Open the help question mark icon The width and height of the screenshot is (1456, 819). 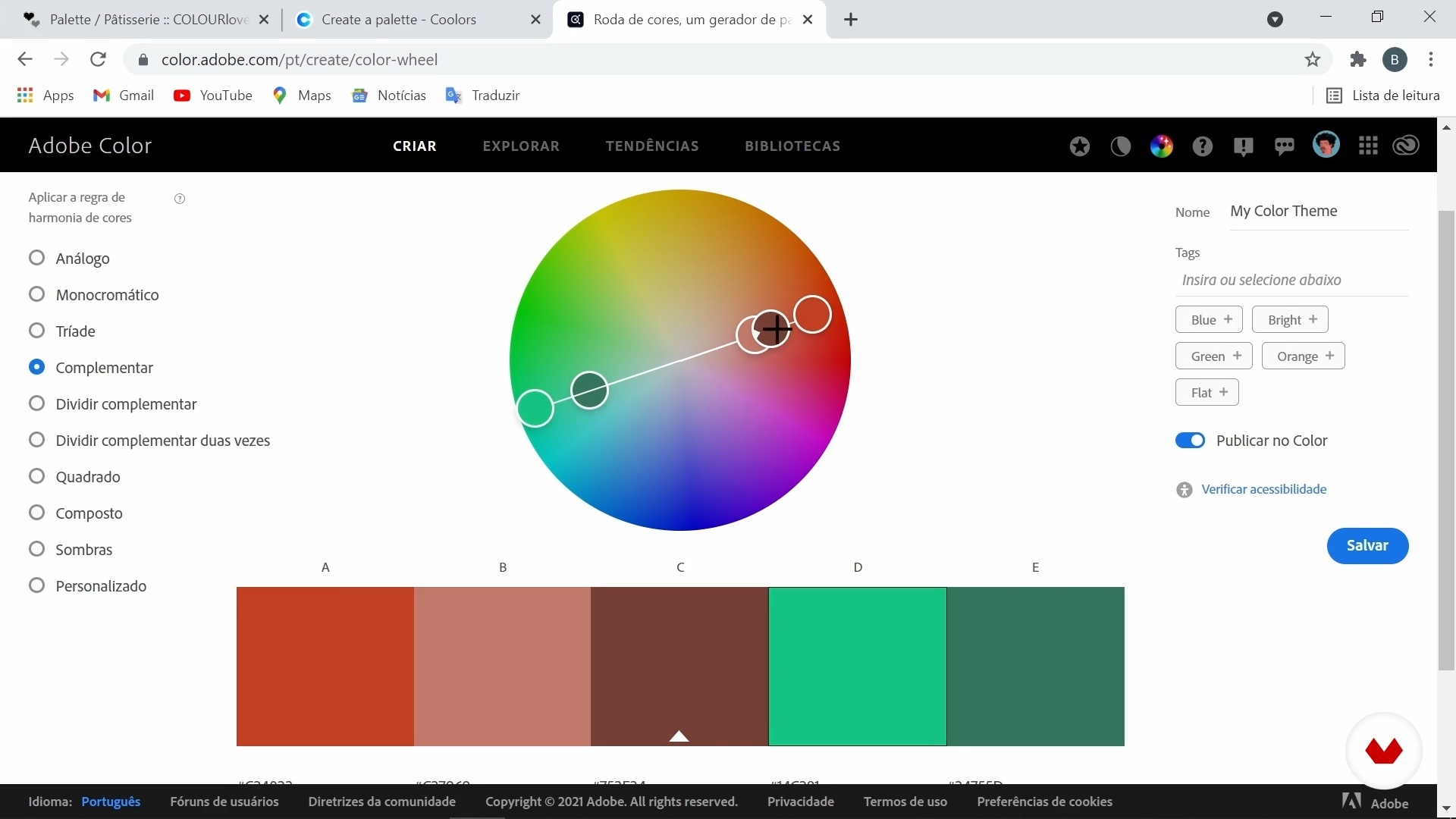tap(1202, 146)
